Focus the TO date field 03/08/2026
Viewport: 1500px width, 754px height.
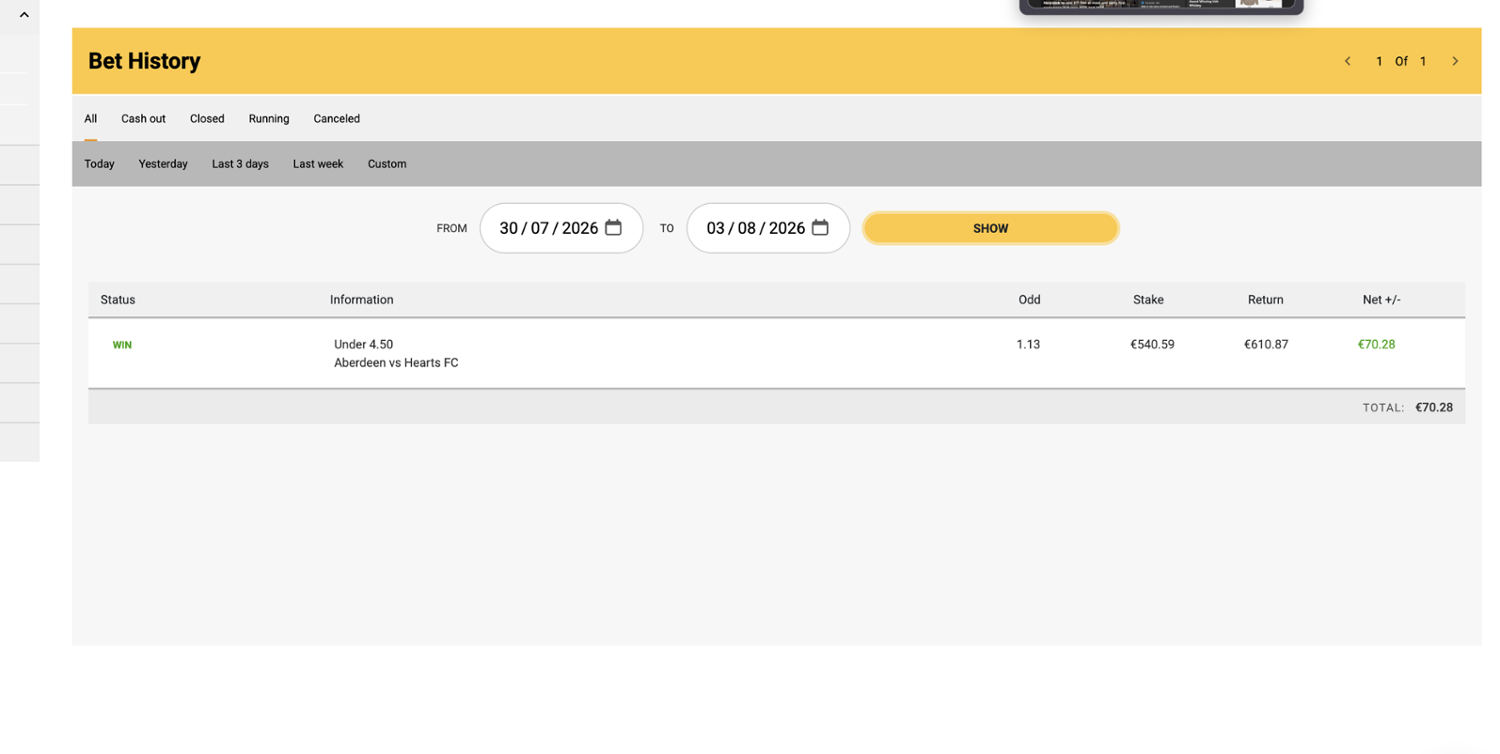768,228
